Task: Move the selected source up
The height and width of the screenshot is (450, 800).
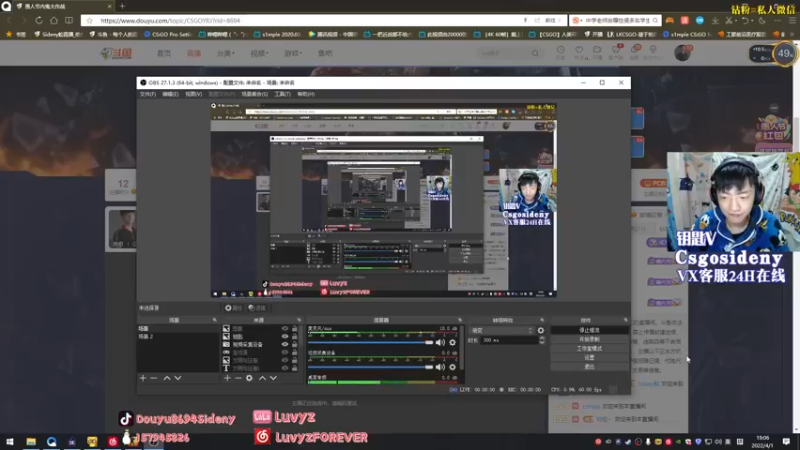Action: point(262,378)
